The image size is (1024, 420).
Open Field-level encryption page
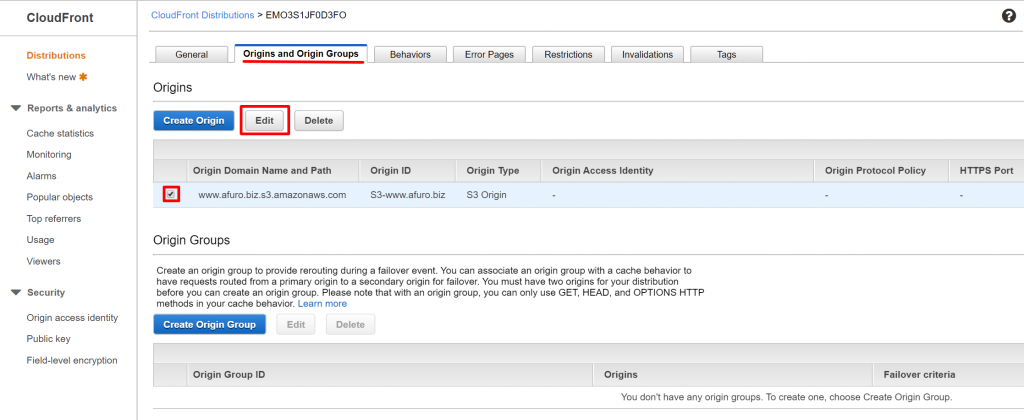coord(72,360)
